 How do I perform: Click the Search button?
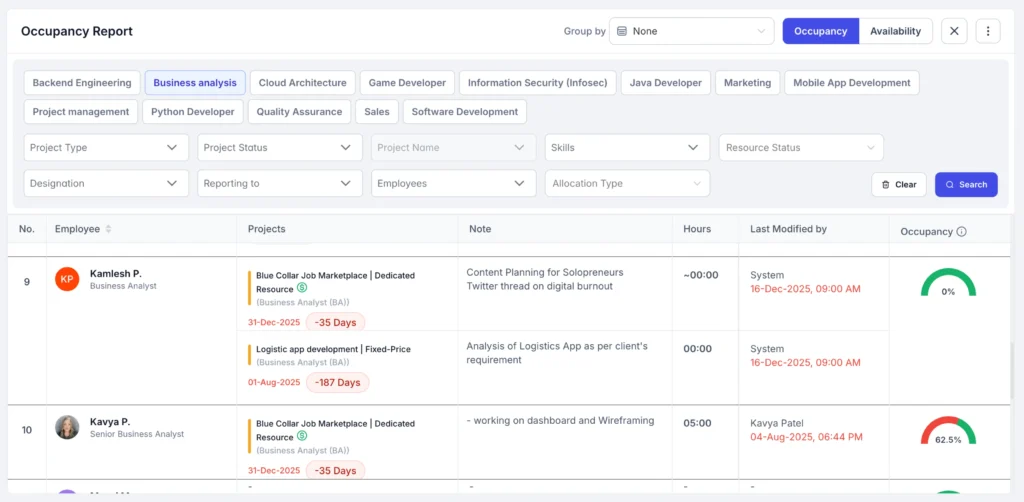pos(966,185)
